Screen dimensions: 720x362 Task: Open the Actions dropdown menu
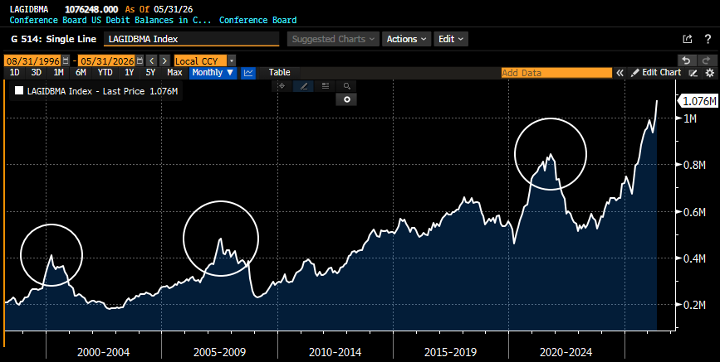[x=406, y=39]
